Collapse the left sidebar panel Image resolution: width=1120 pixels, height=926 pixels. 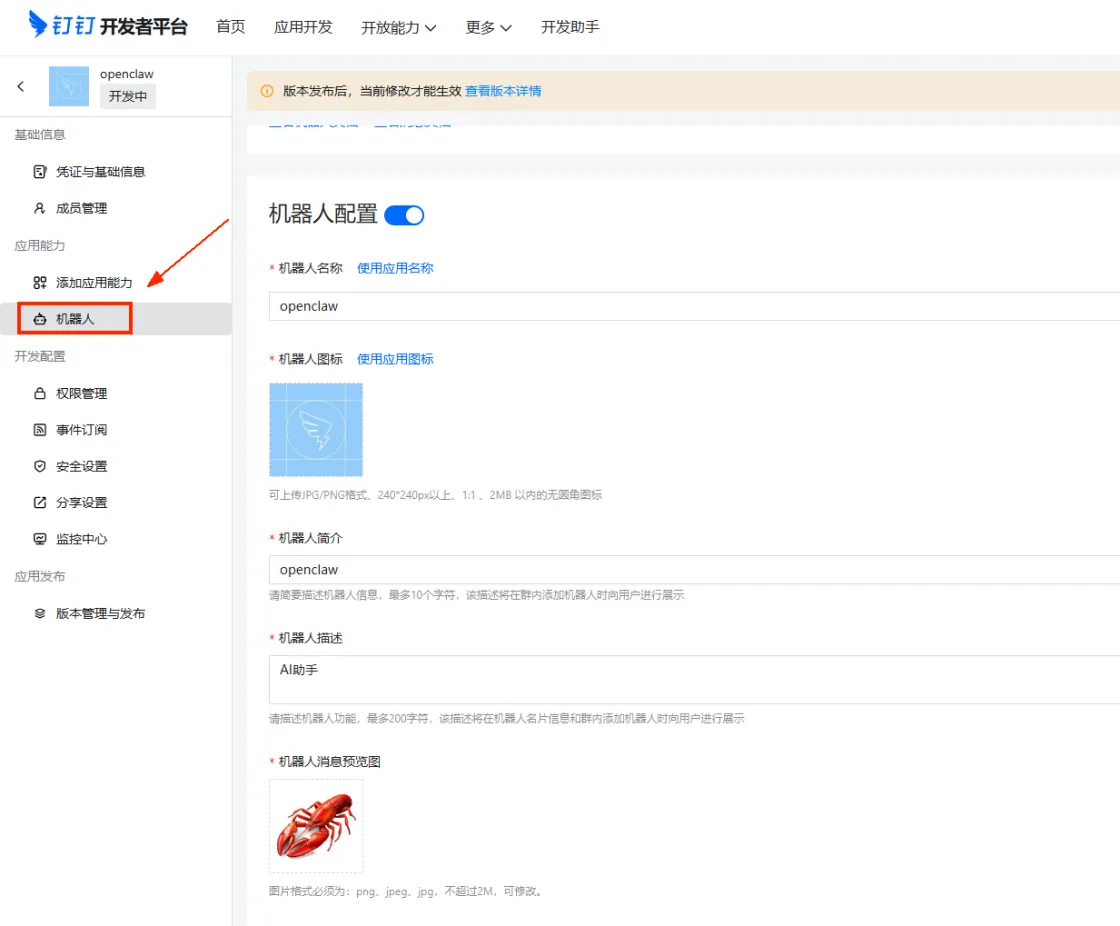click(x=20, y=86)
